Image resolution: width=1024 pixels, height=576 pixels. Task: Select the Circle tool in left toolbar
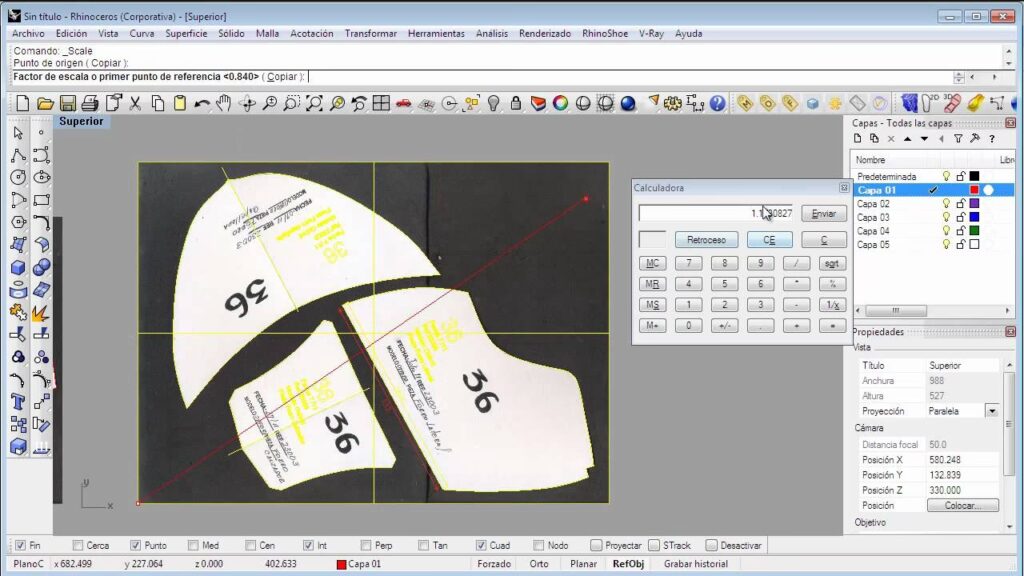[x=18, y=177]
